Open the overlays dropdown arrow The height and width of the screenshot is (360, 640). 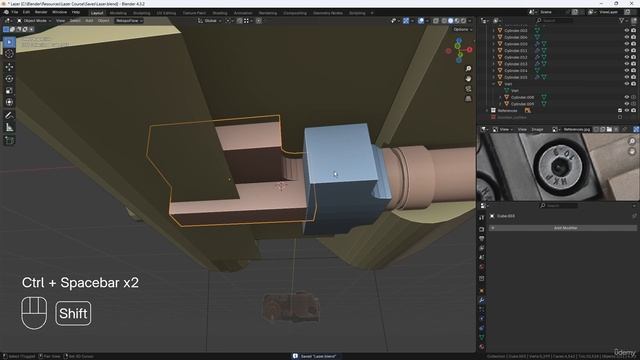(x=427, y=20)
